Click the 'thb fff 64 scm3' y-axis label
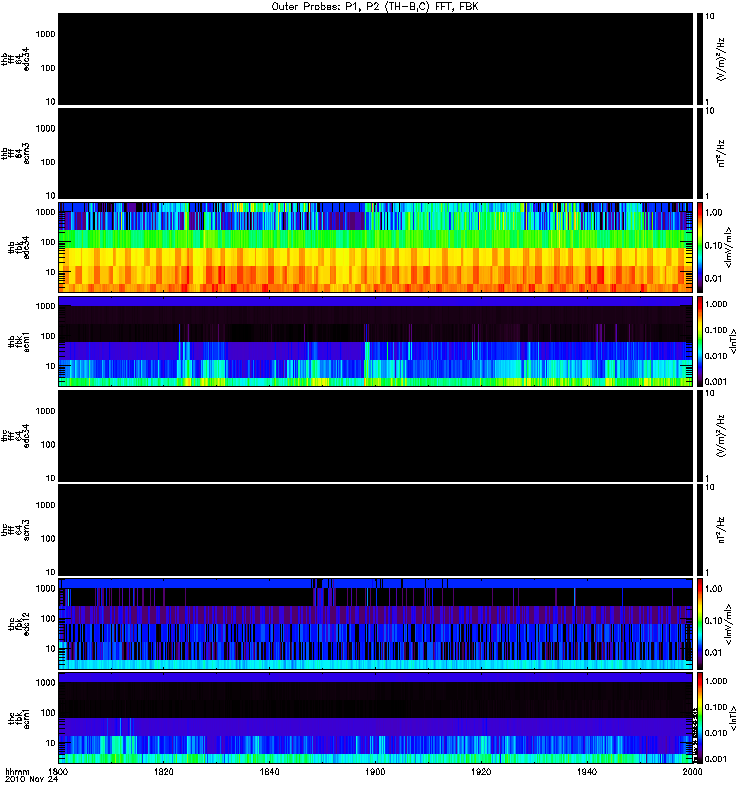 tap(15, 153)
